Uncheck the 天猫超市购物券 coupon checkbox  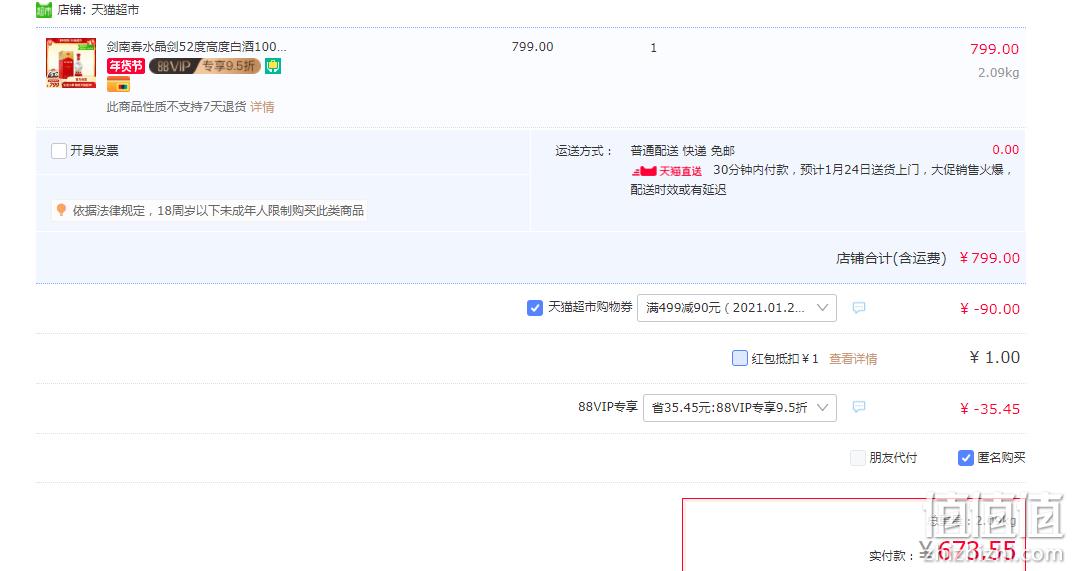(535, 308)
